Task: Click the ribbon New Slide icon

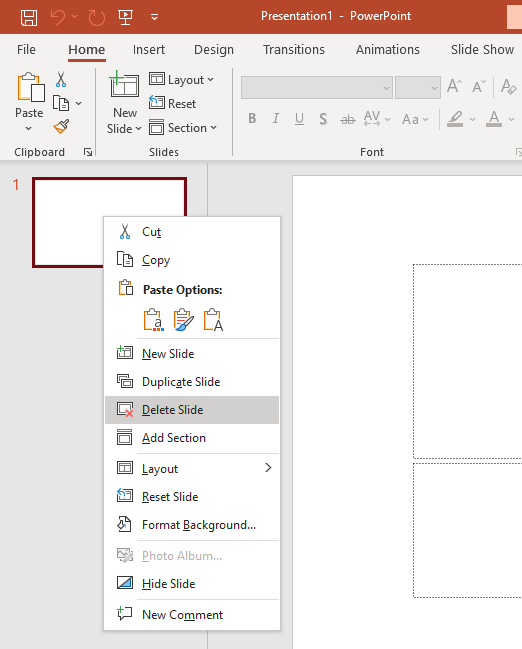Action: [x=124, y=84]
